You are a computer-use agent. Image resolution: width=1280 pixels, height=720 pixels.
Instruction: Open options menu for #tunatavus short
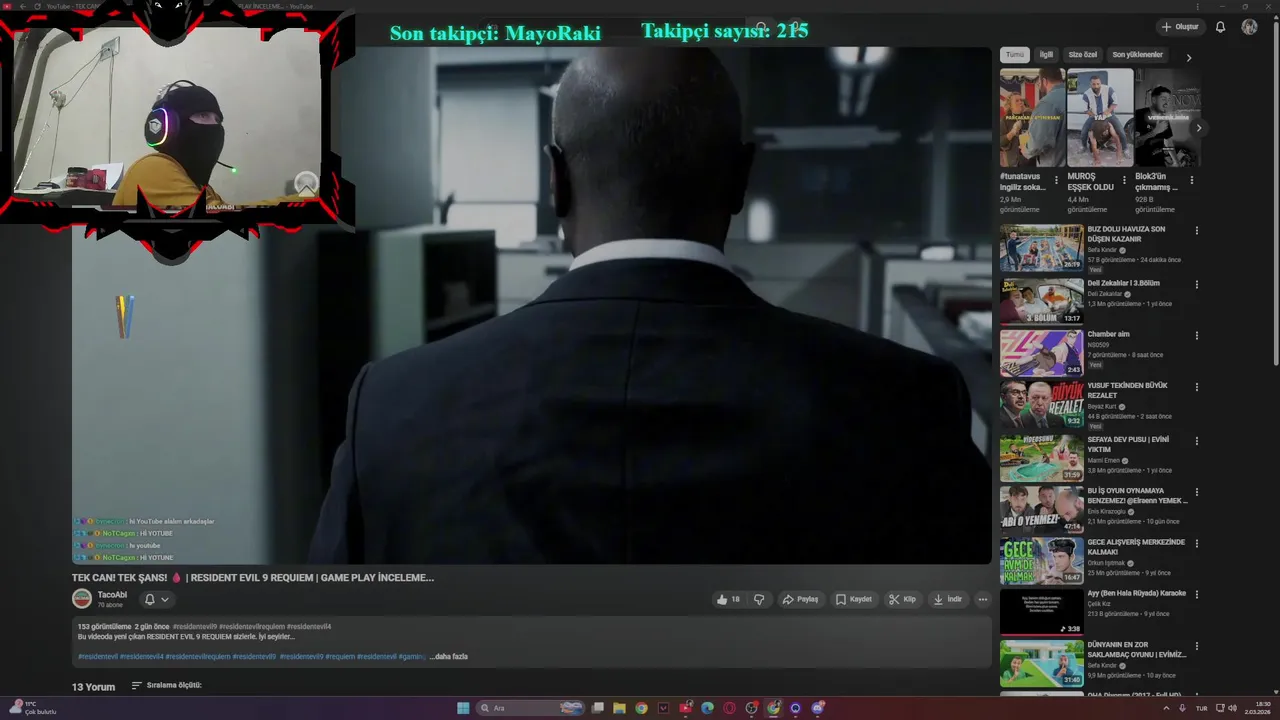(x=1056, y=181)
